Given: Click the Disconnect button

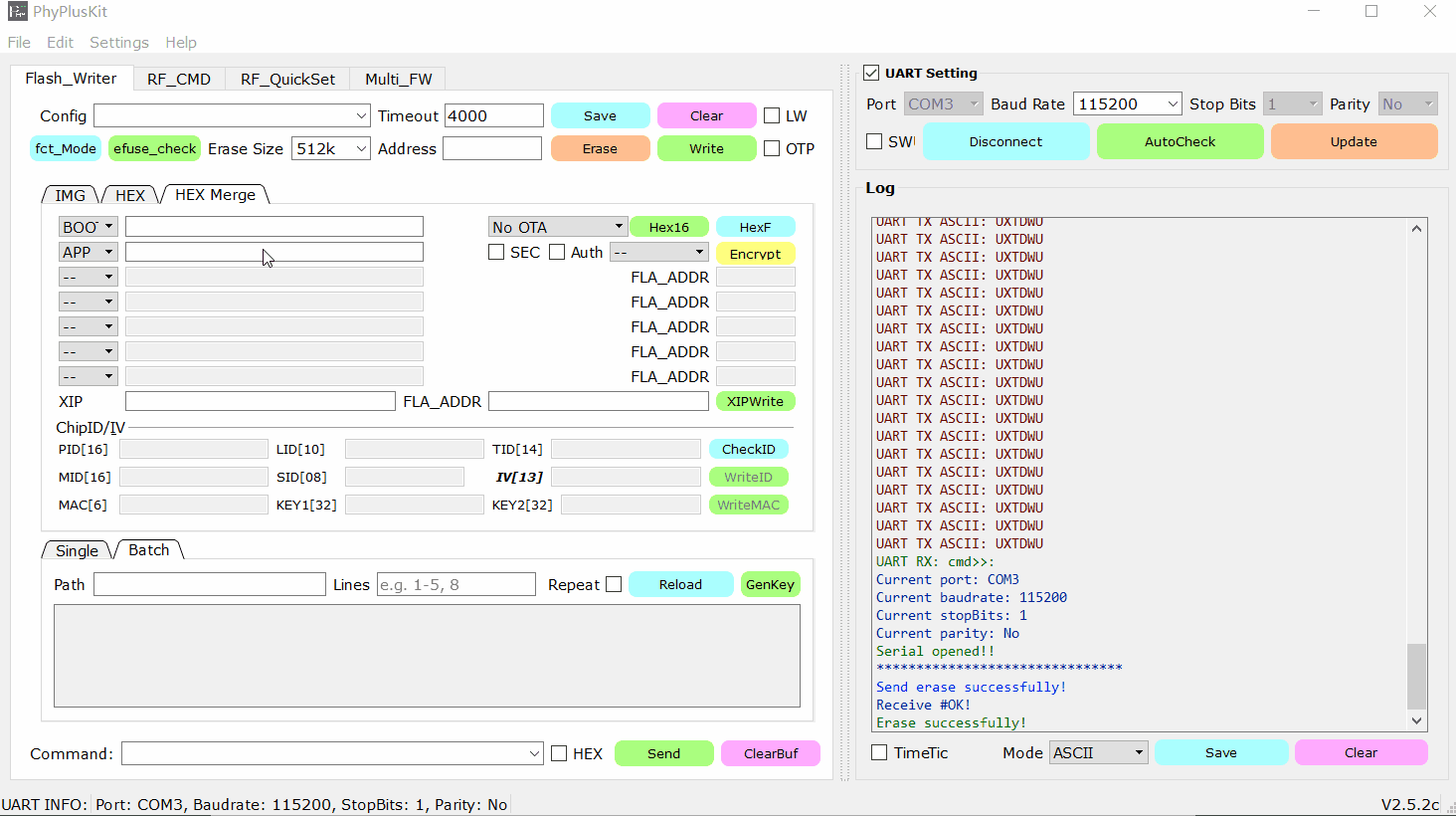Looking at the screenshot, I should point(1005,141).
